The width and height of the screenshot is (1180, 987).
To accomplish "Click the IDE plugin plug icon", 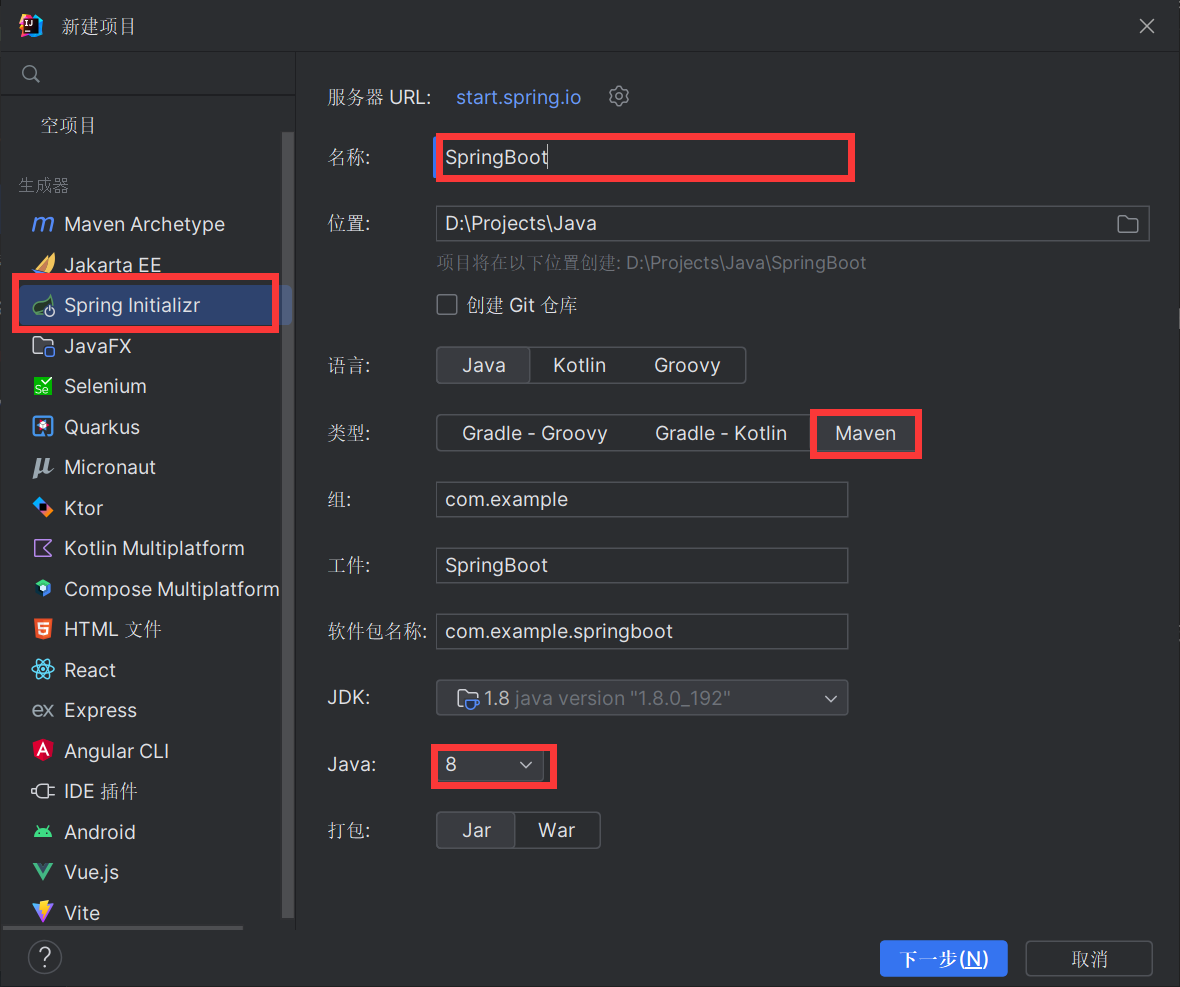I will [43, 791].
